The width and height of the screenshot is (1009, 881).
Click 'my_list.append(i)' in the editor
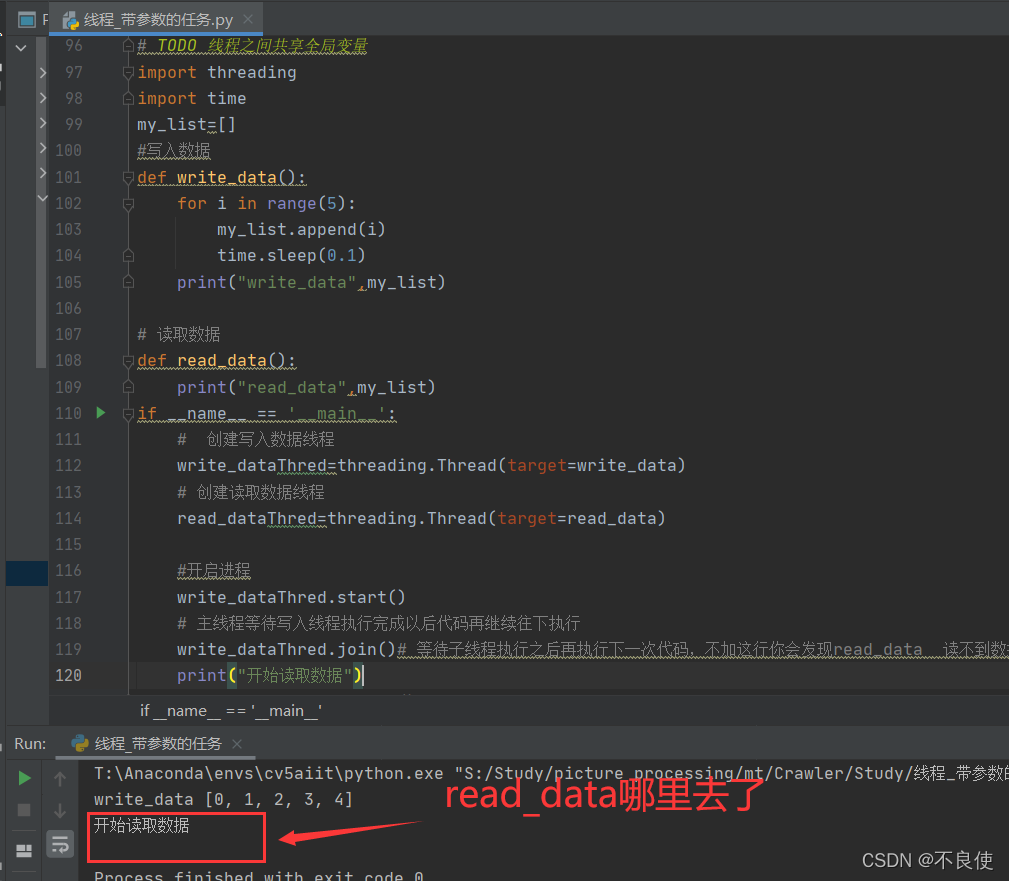[301, 230]
